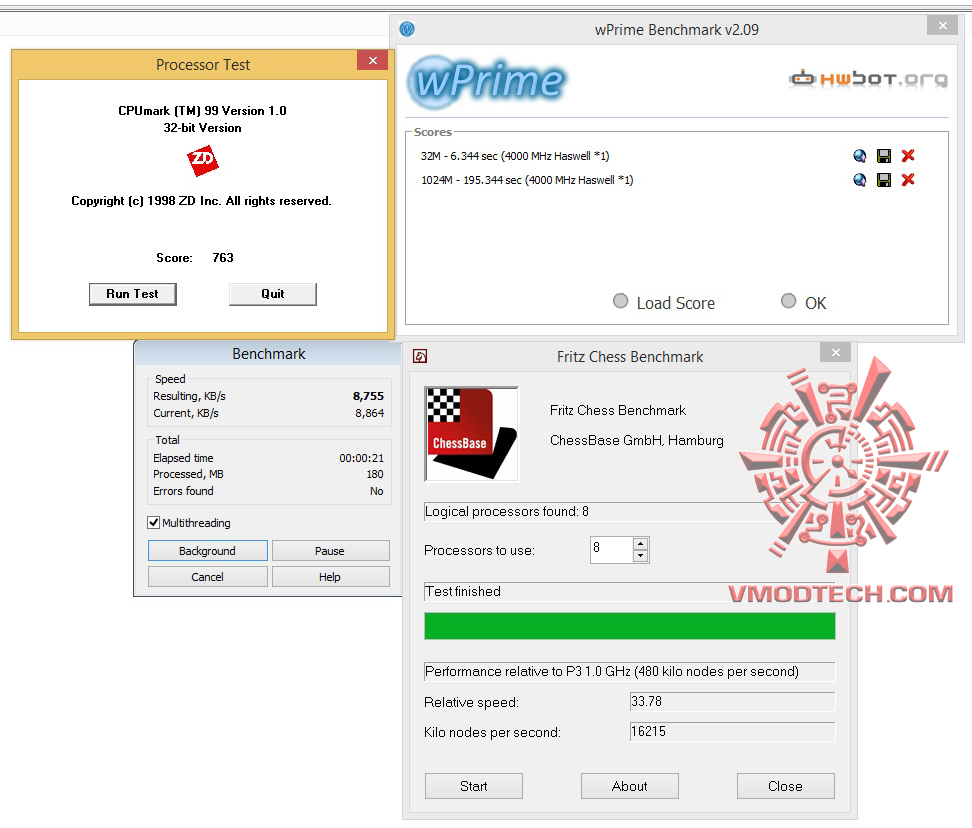Delete the 32M score with red X
The width and height of the screenshot is (972, 828).
(x=908, y=156)
